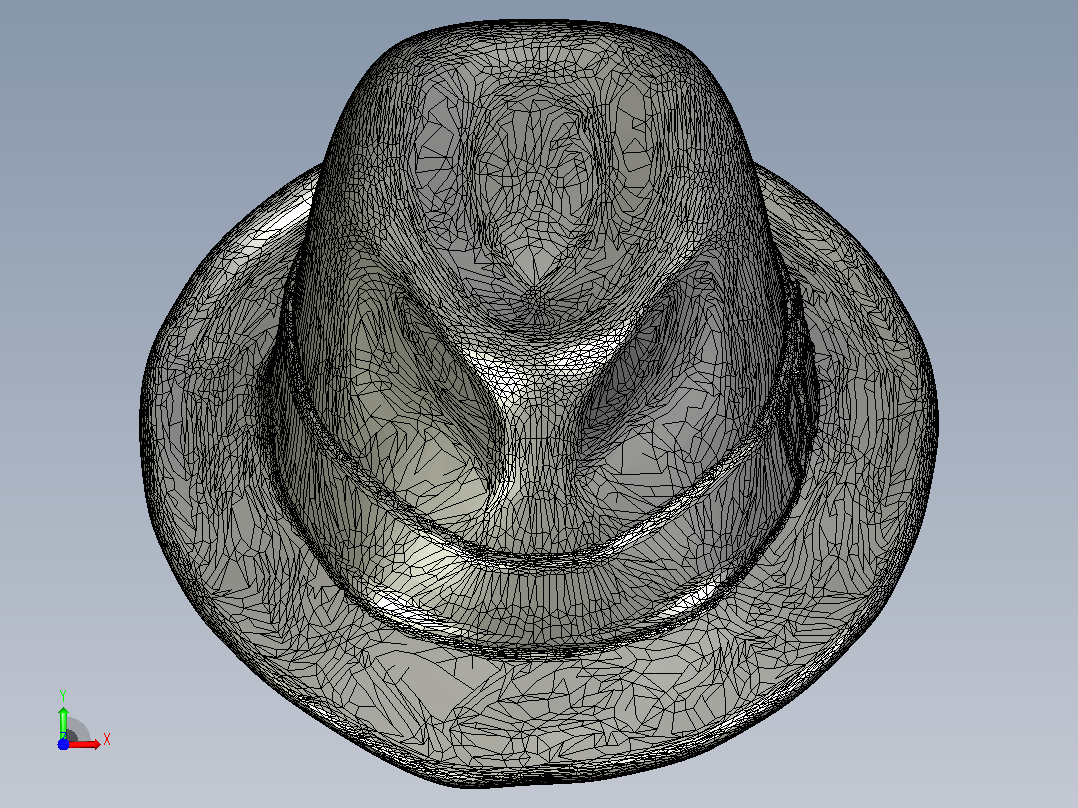The image size is (1078, 808).
Task: Select the fedora hat mesh model
Action: coord(539,404)
